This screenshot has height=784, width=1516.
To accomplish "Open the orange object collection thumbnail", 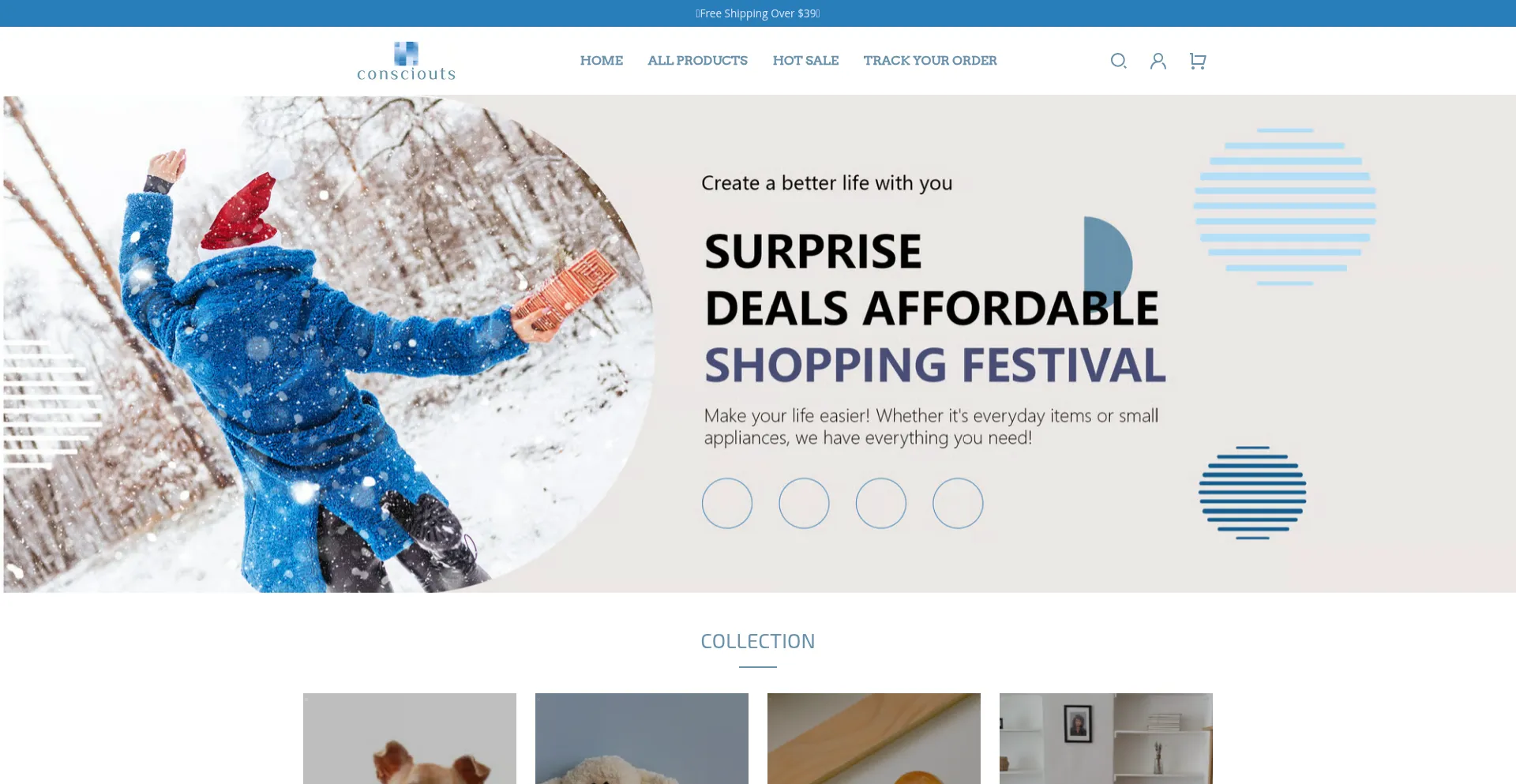I will (x=874, y=738).
